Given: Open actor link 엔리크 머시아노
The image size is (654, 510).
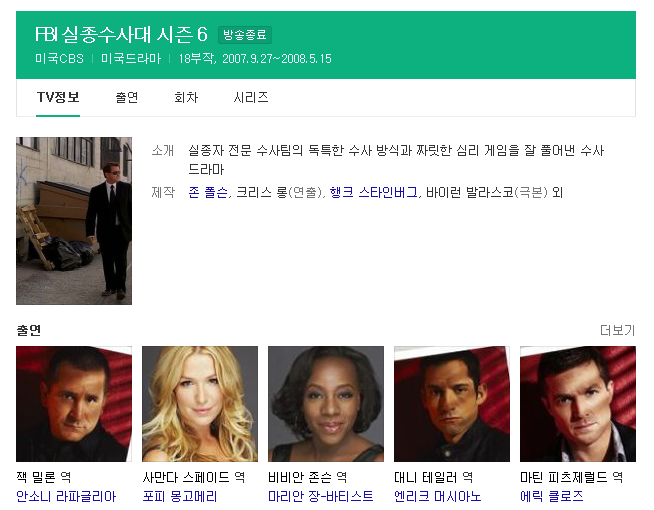Looking at the screenshot, I should point(438,496).
